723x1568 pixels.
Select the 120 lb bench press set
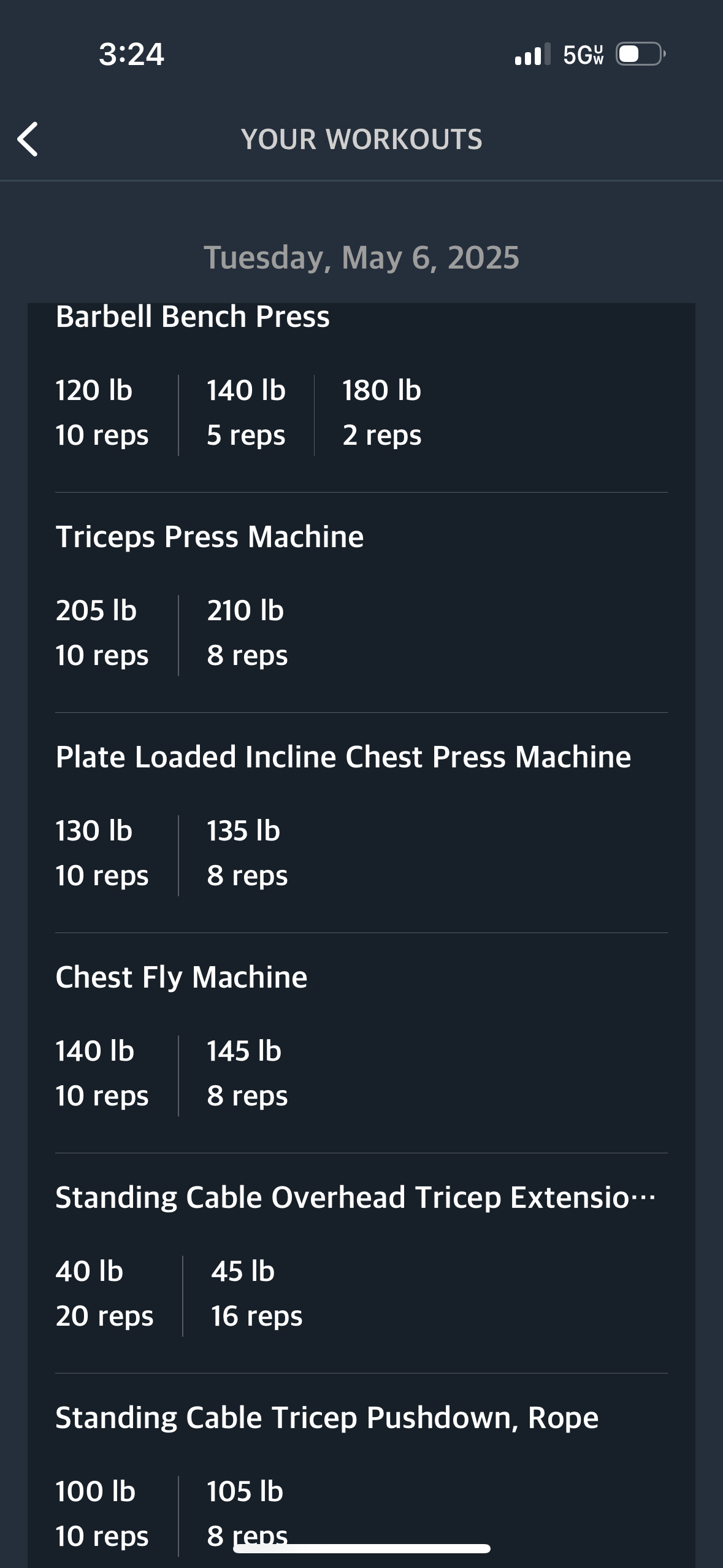point(102,413)
